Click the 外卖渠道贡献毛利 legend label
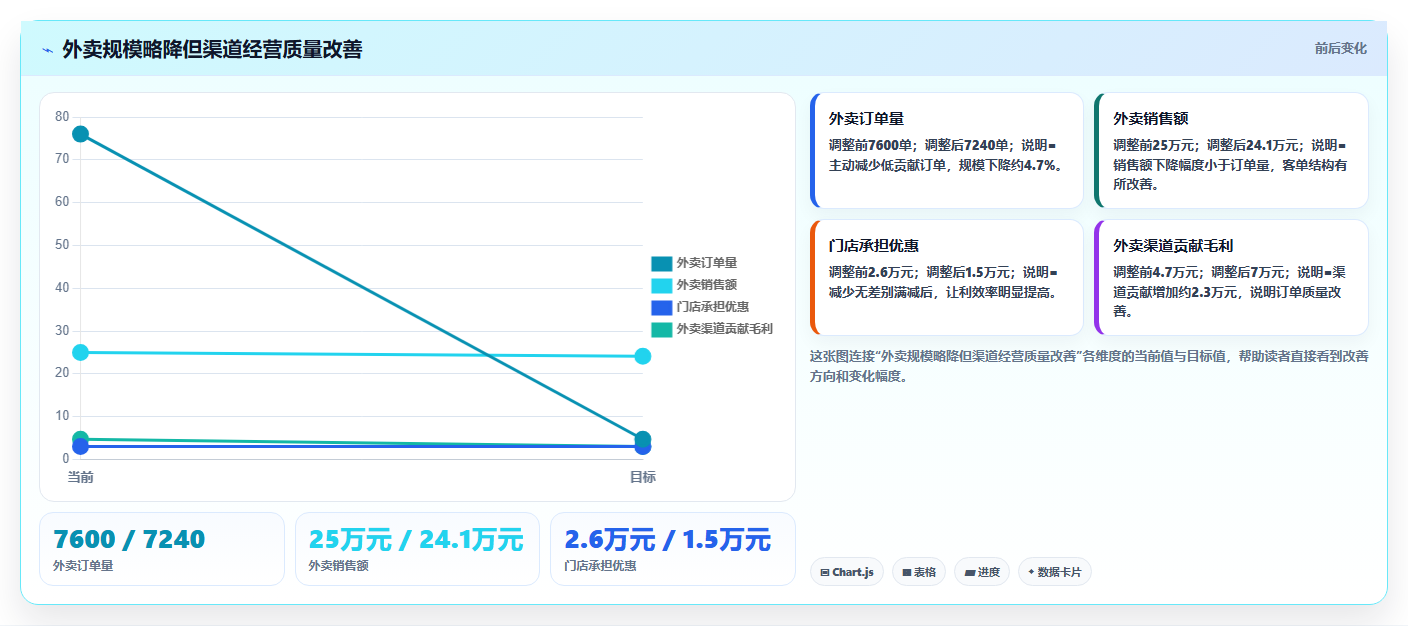The width and height of the screenshot is (1408, 626). click(x=725, y=329)
